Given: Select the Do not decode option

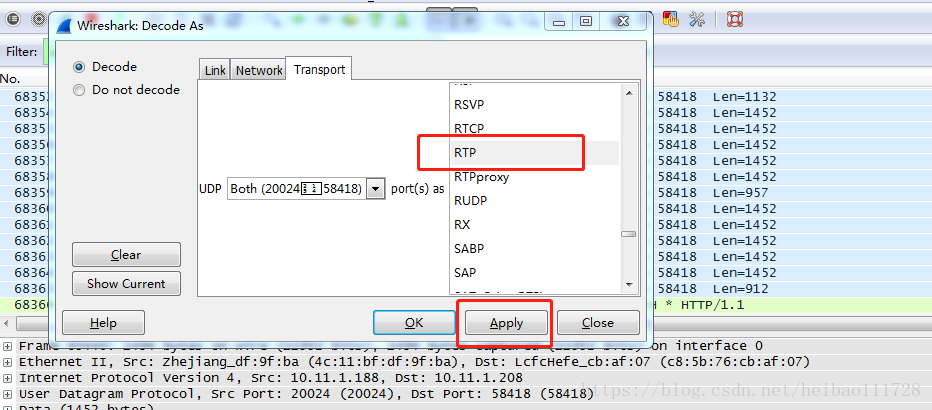Looking at the screenshot, I should tap(79, 90).
